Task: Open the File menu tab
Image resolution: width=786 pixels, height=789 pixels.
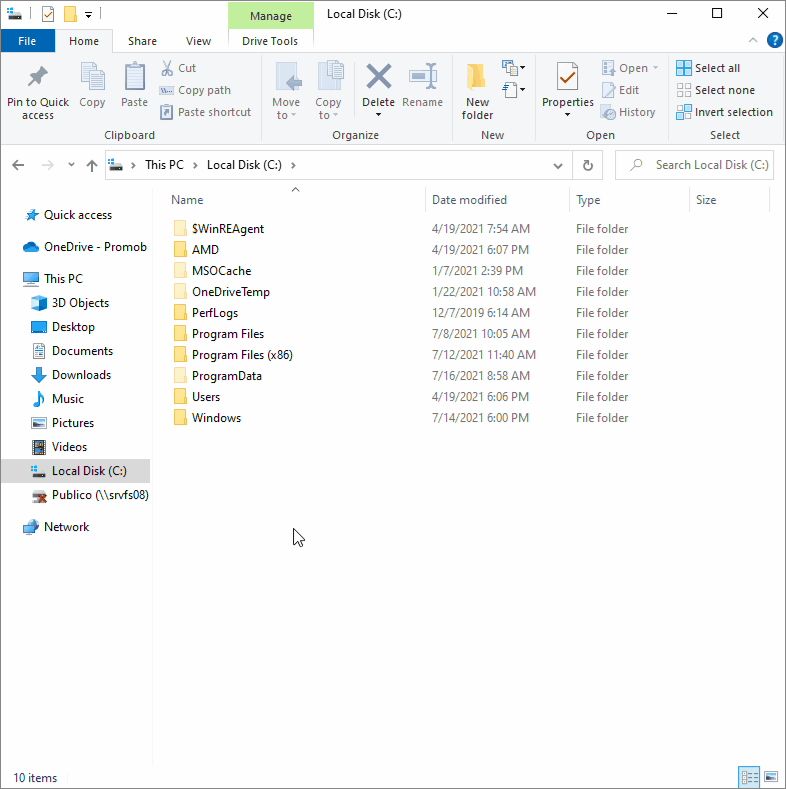Action: [x=27, y=41]
